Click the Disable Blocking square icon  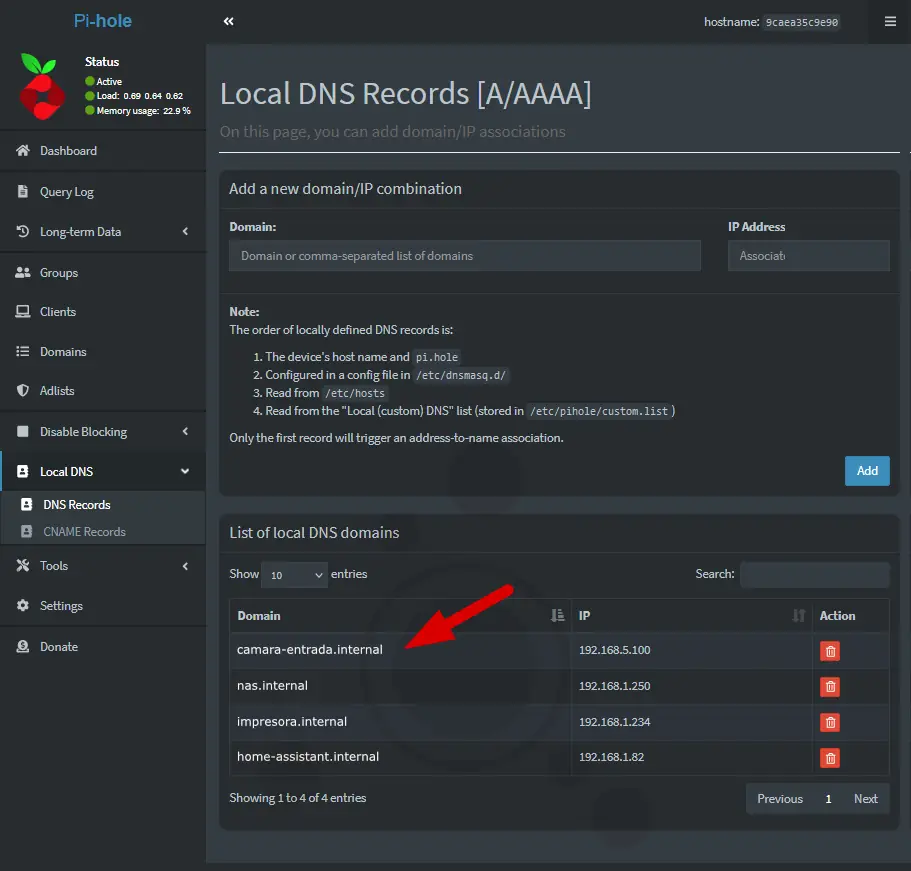tap(23, 431)
